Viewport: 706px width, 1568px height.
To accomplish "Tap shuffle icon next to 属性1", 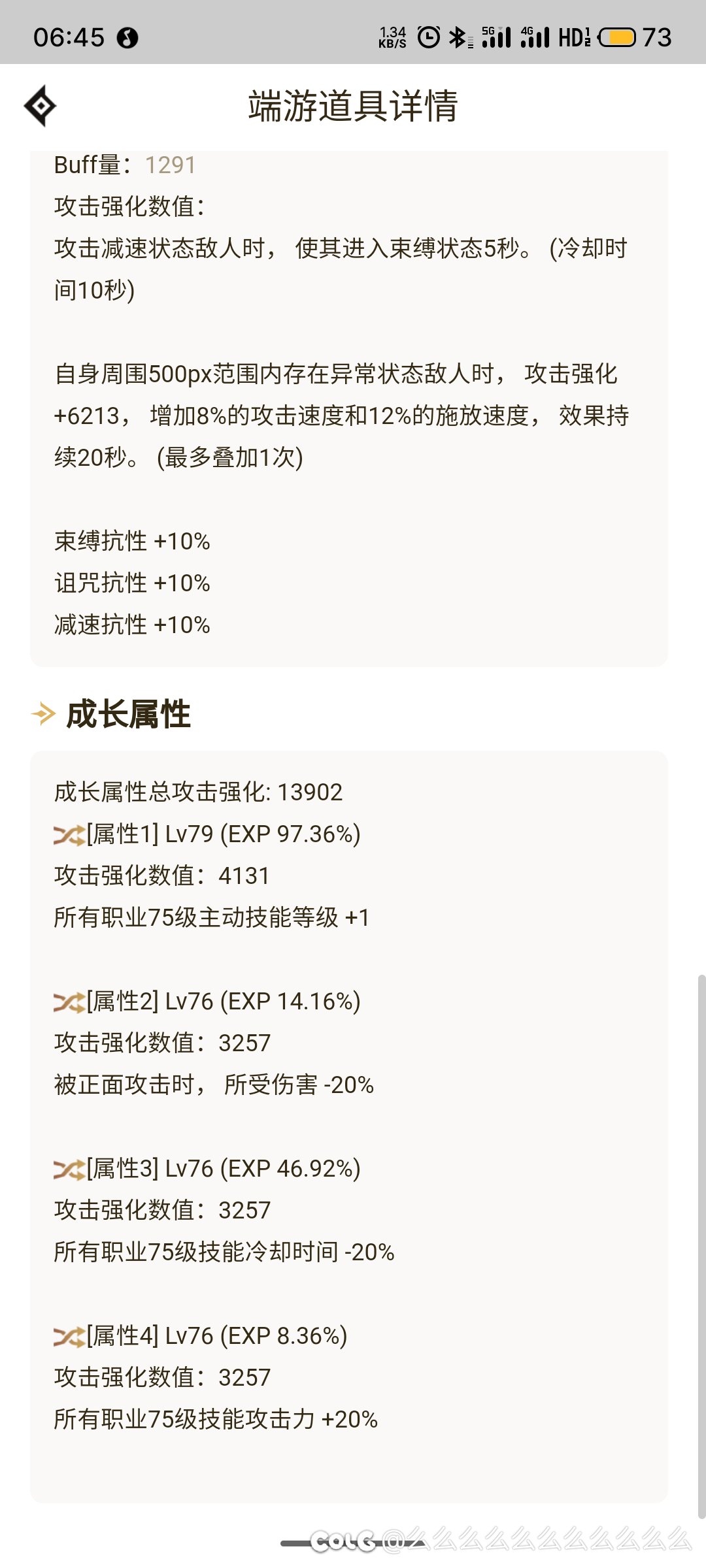I will pos(69,835).
